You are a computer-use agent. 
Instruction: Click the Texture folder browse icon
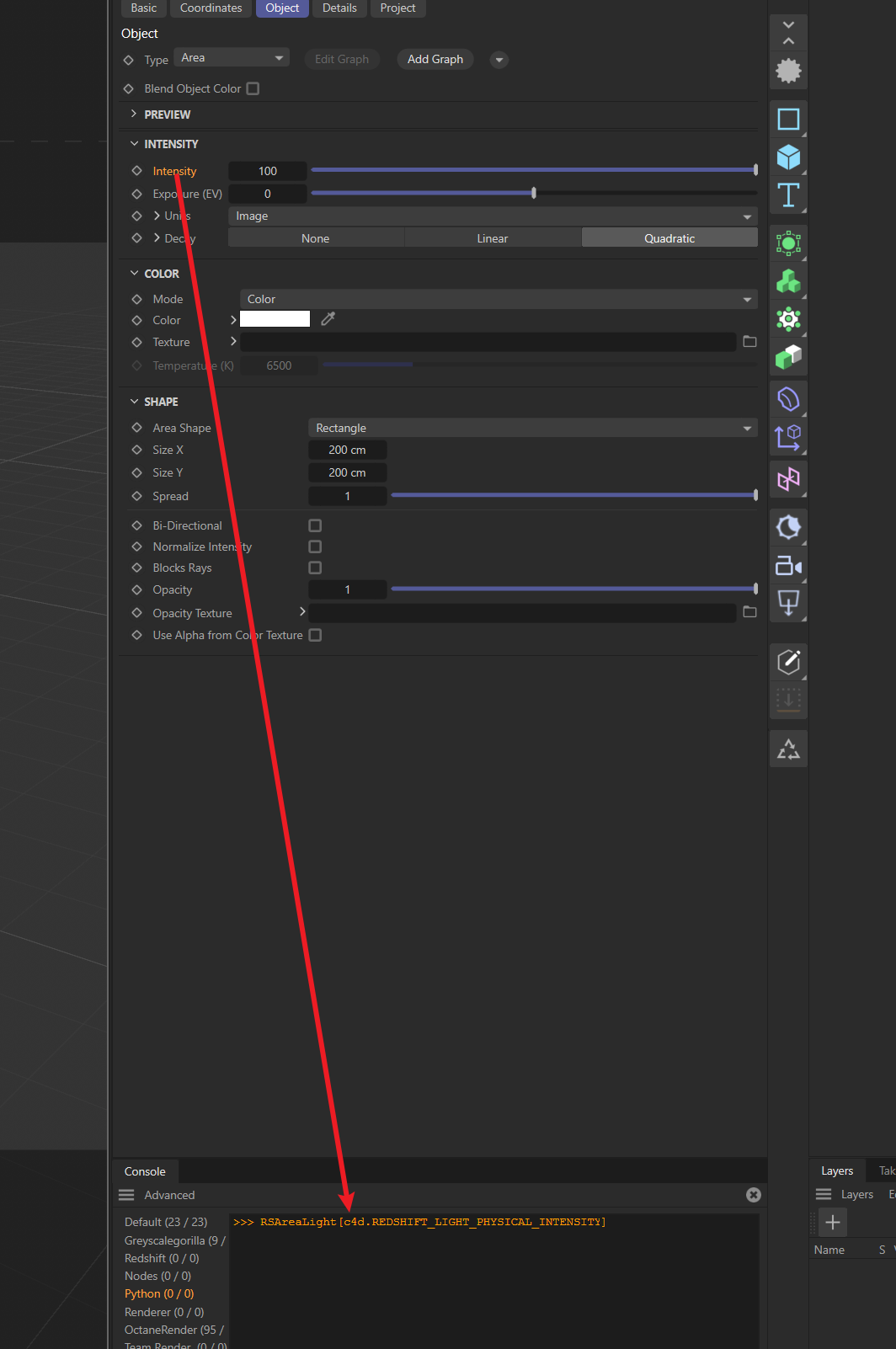coord(749,342)
